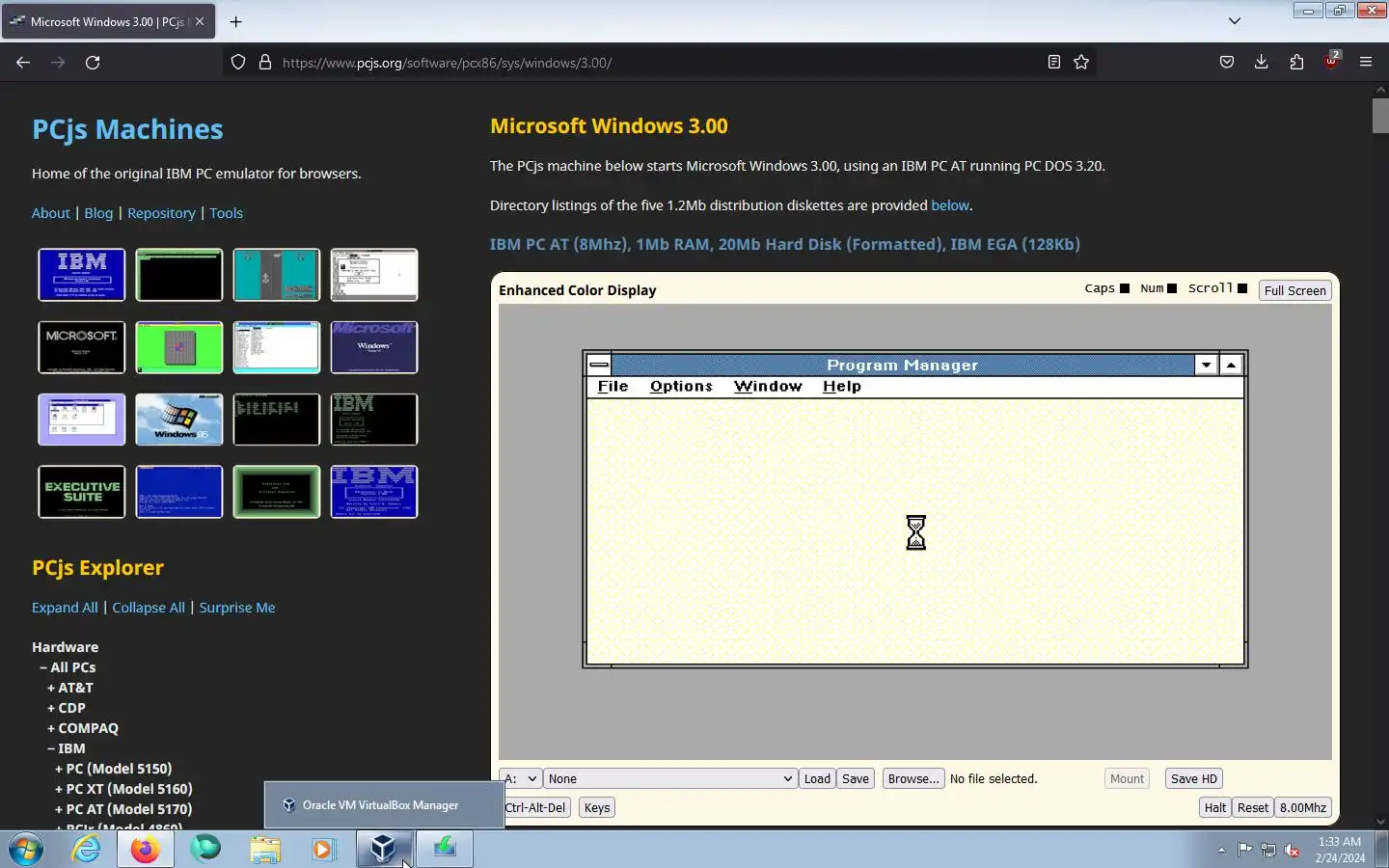Bookmark this page with the star
The width and height of the screenshot is (1389, 868).
(x=1081, y=63)
